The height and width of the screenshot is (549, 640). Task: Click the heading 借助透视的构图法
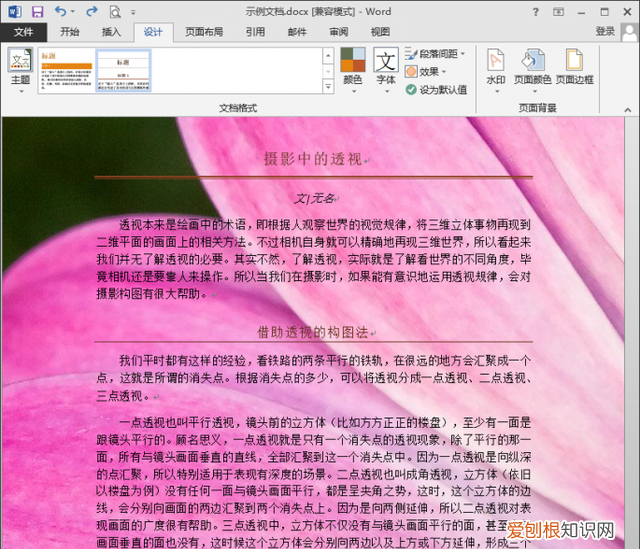313,332
